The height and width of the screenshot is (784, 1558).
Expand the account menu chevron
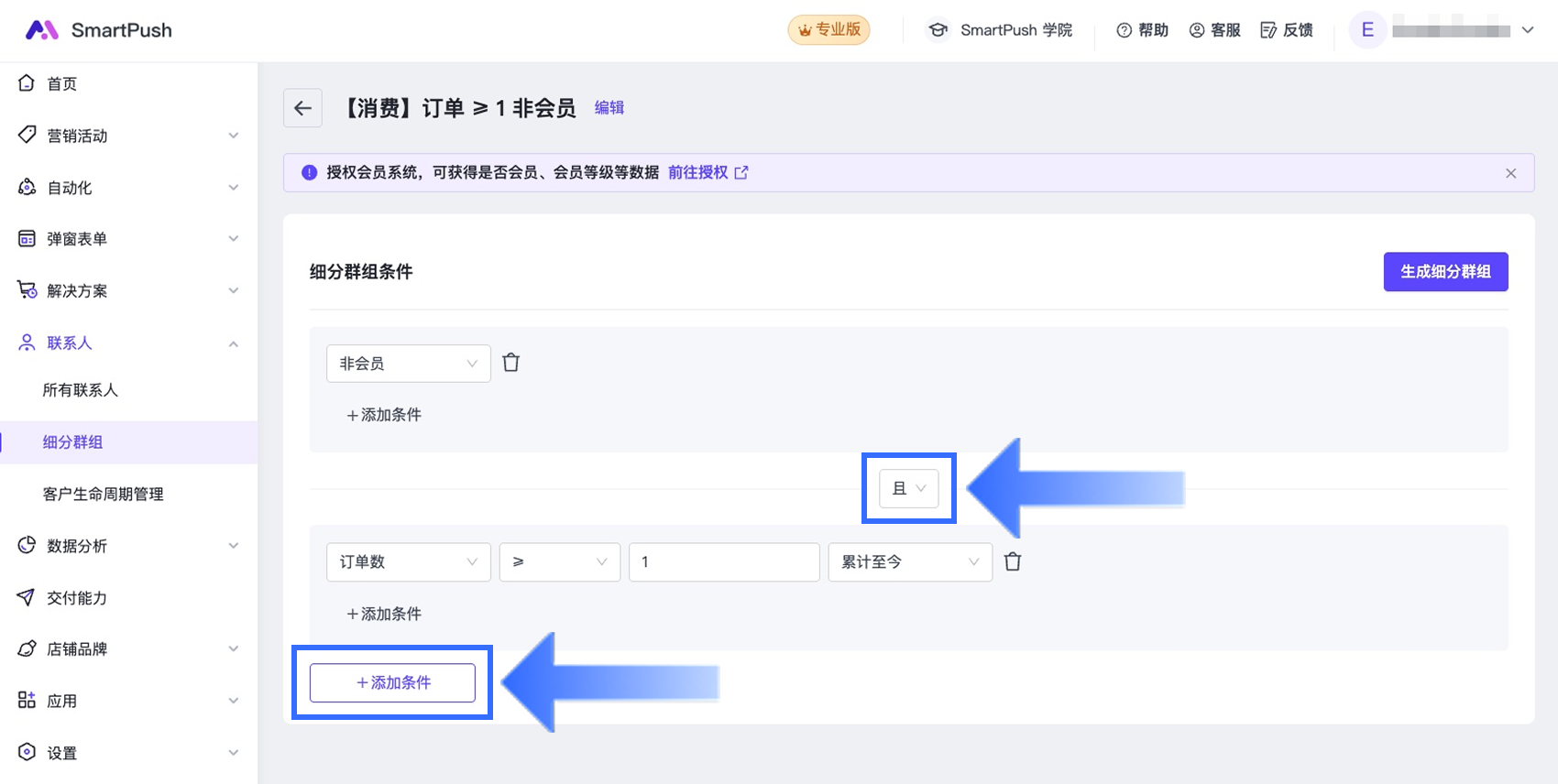coord(1528,30)
